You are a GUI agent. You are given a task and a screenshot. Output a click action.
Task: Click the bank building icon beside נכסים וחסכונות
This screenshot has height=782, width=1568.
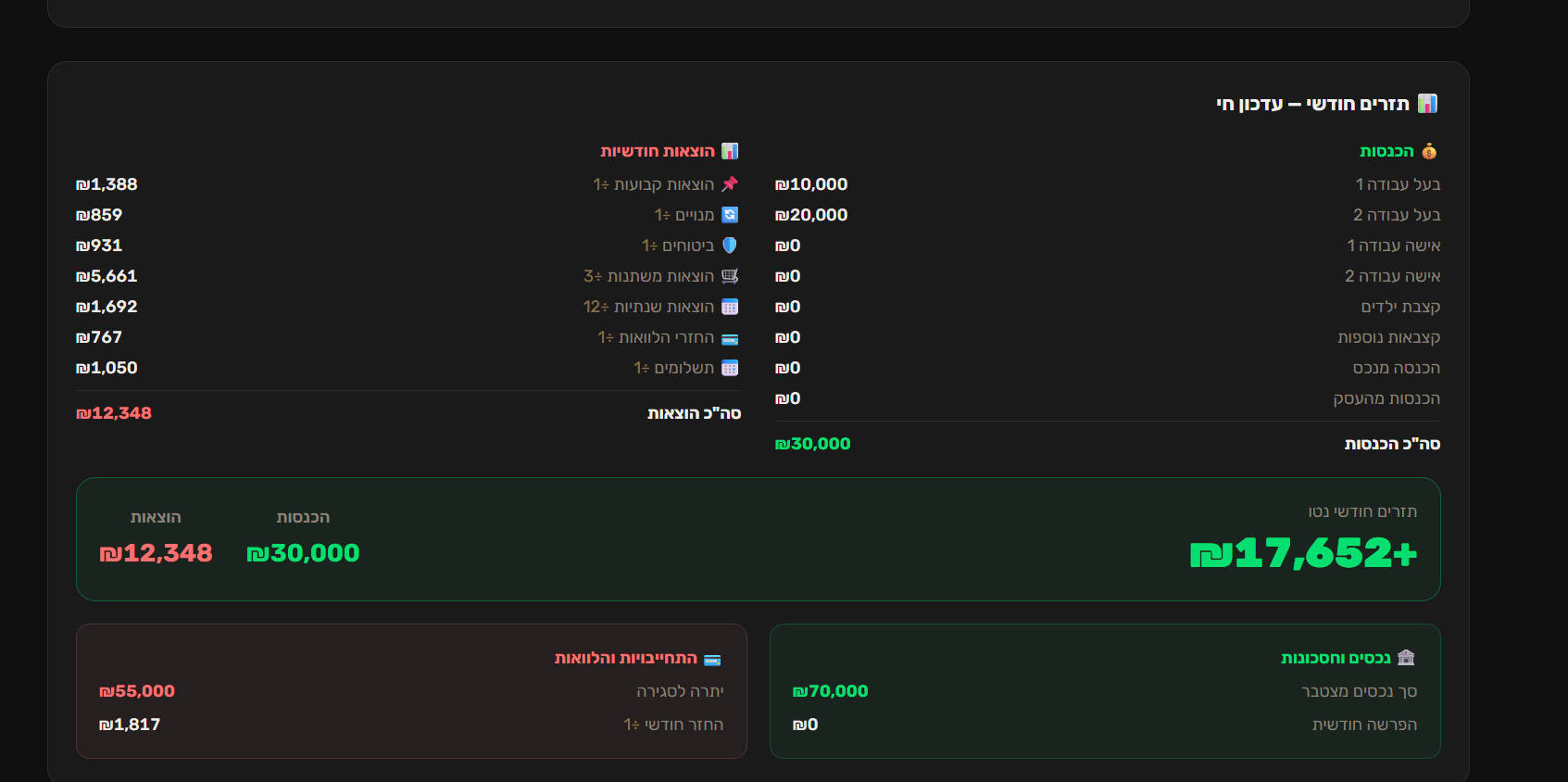1406,658
